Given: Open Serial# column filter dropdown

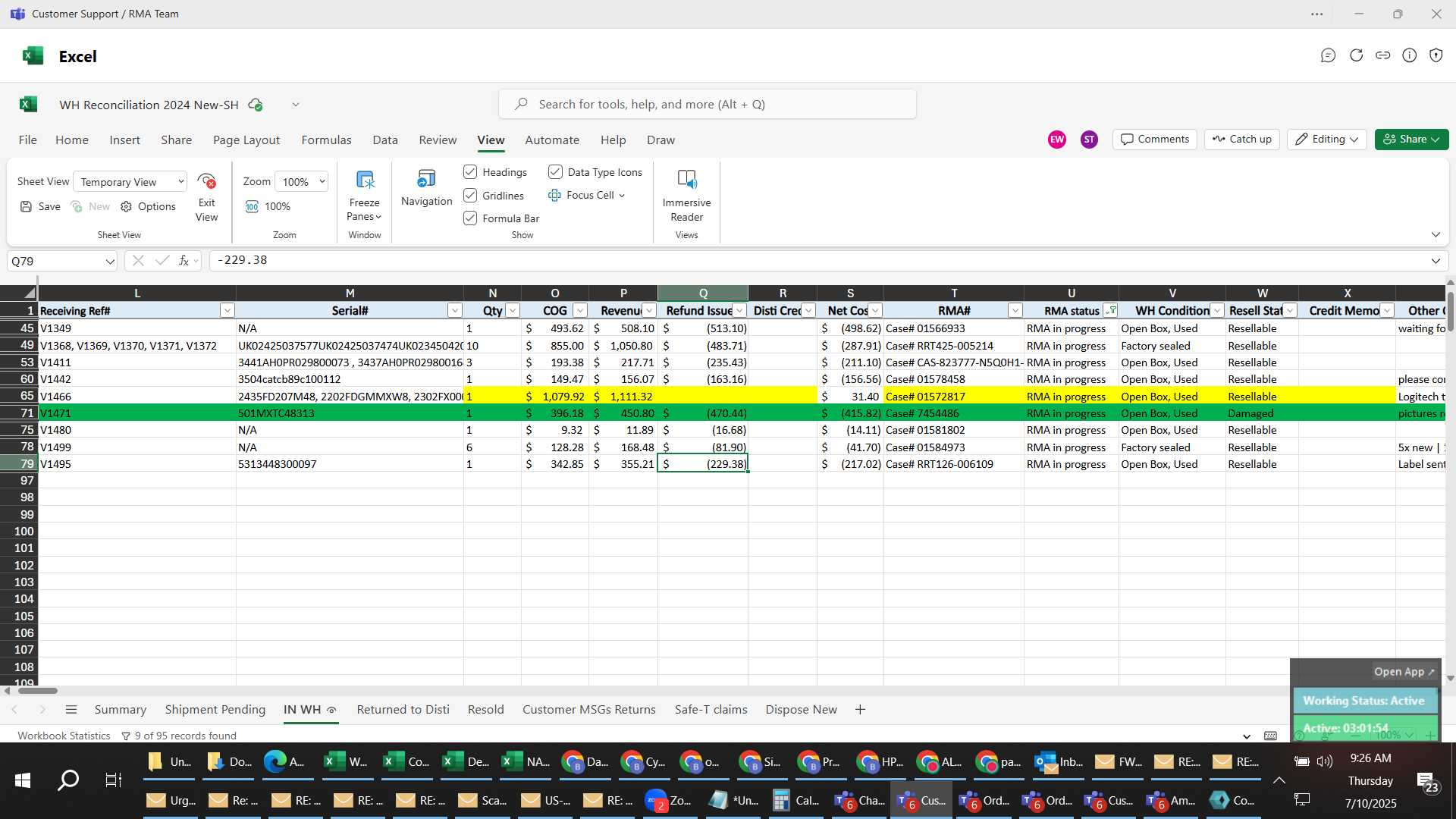Looking at the screenshot, I should point(454,311).
